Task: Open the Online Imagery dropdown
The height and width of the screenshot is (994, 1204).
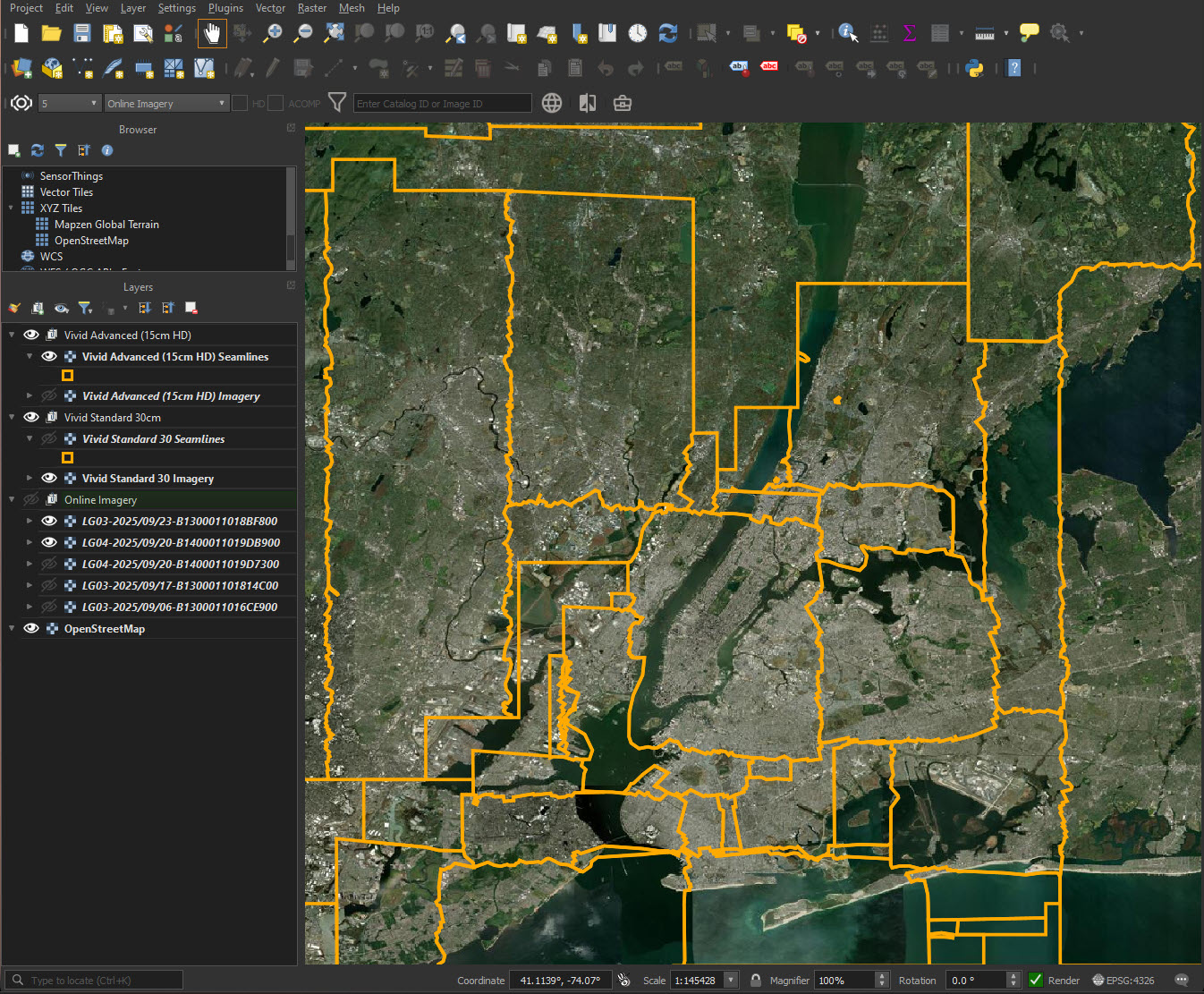Action: tap(166, 103)
